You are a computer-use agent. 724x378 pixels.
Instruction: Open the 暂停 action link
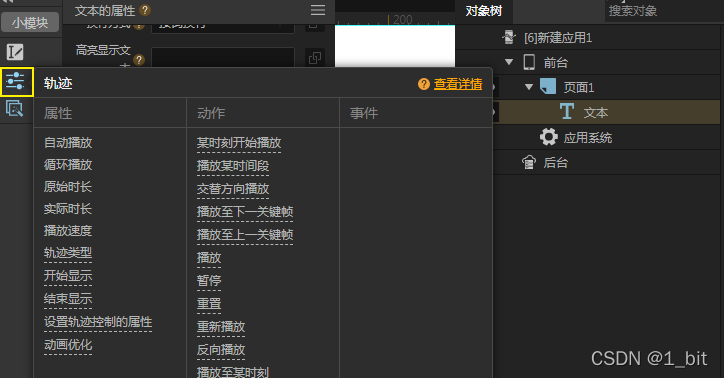(209, 281)
